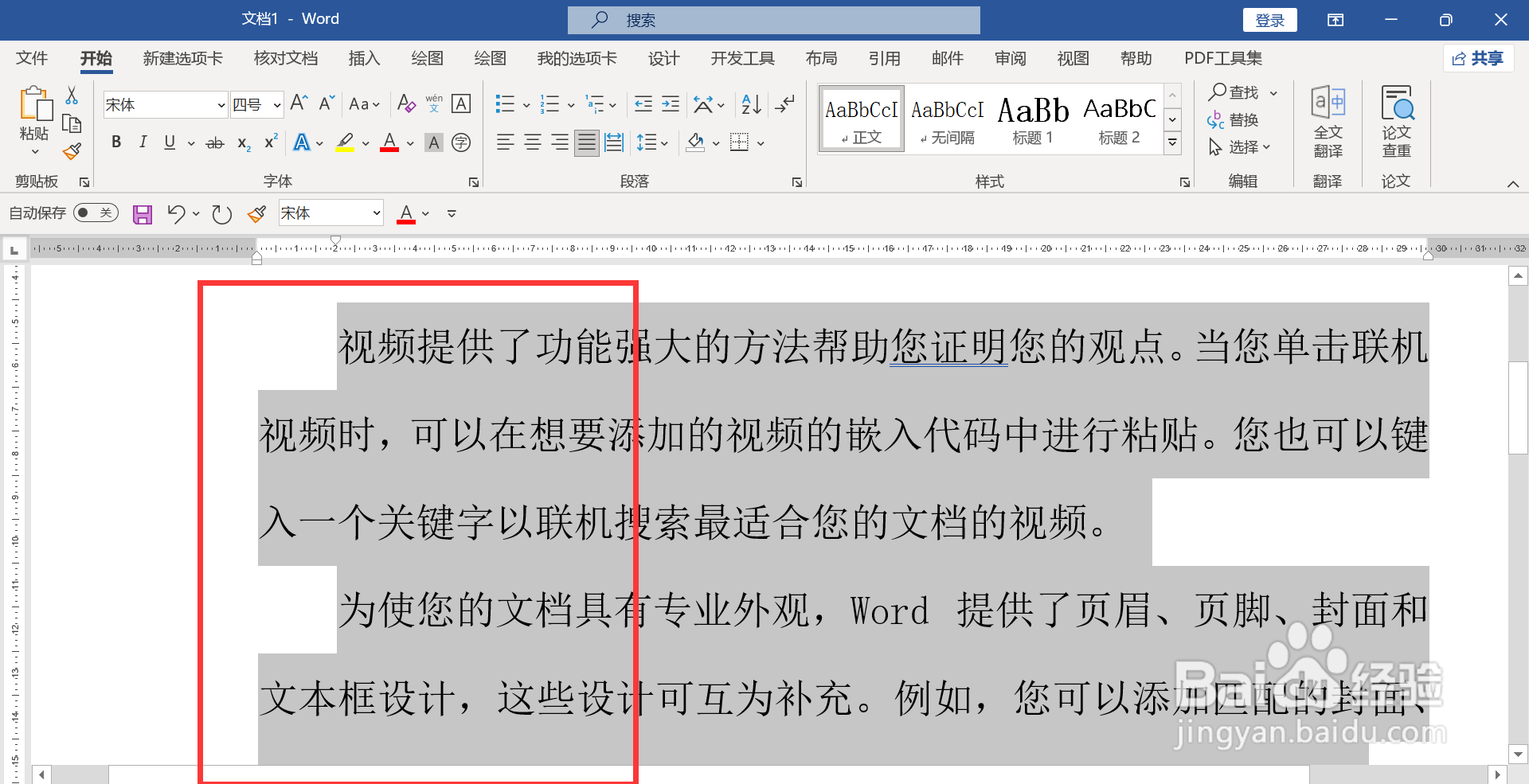The width and height of the screenshot is (1529, 784).
Task: Apply subscript formatting
Action: point(244,143)
